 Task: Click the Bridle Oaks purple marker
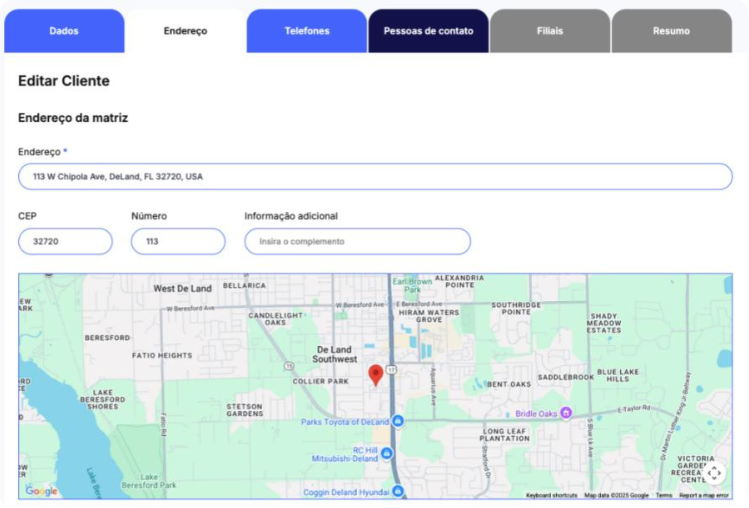tap(566, 413)
